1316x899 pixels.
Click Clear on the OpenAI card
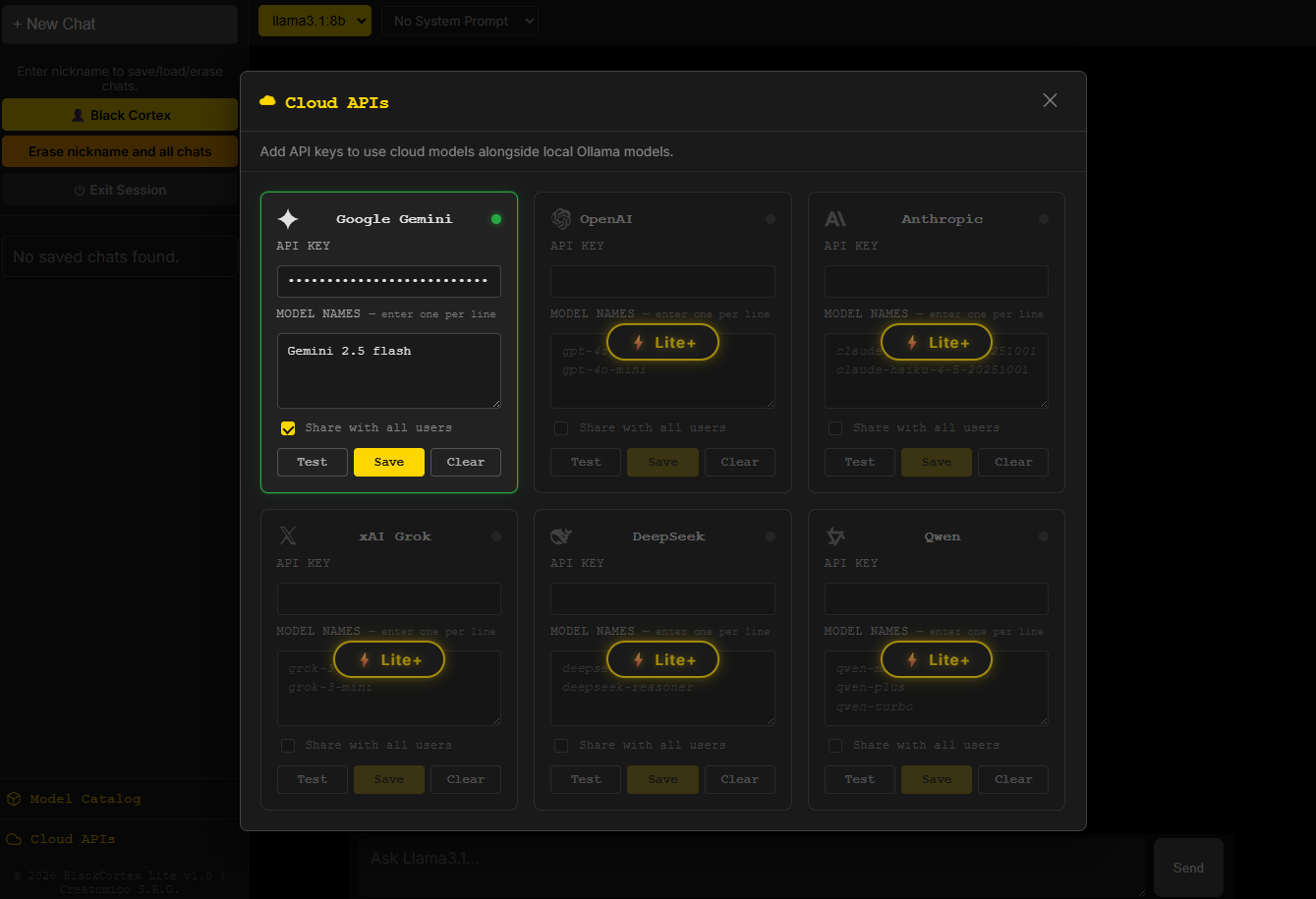point(740,462)
